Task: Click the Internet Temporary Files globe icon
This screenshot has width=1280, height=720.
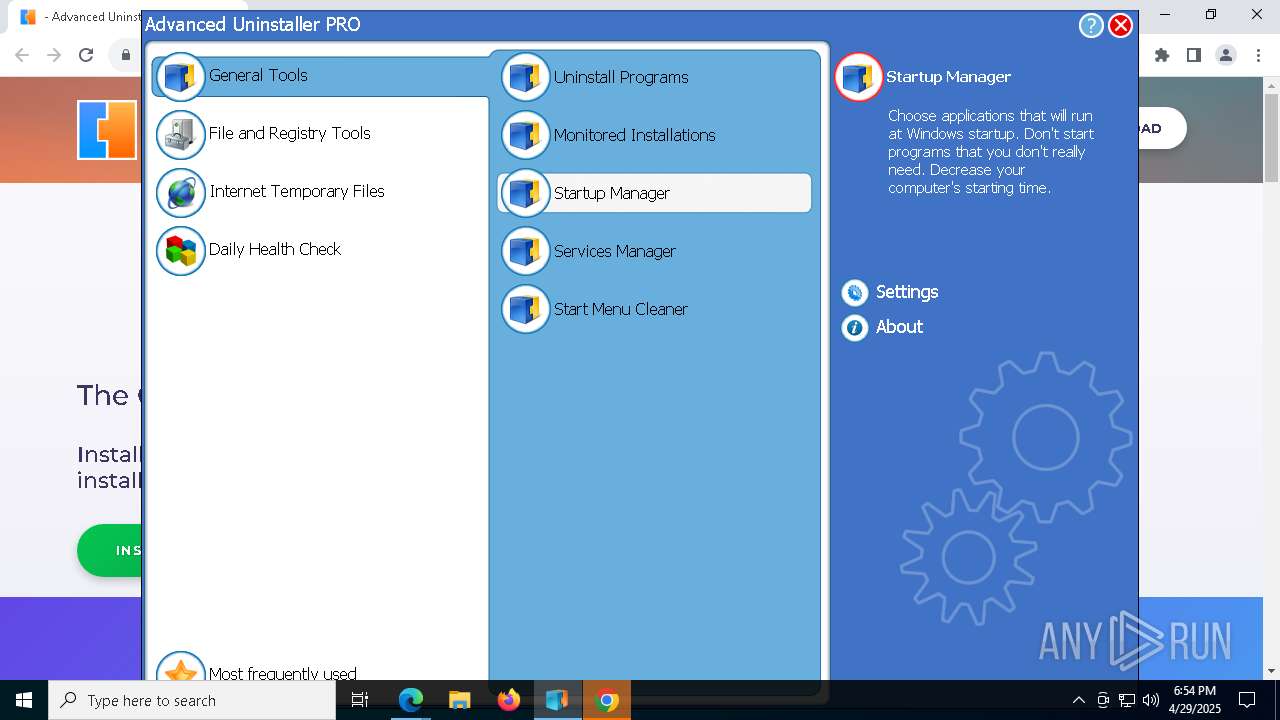Action: point(181,192)
